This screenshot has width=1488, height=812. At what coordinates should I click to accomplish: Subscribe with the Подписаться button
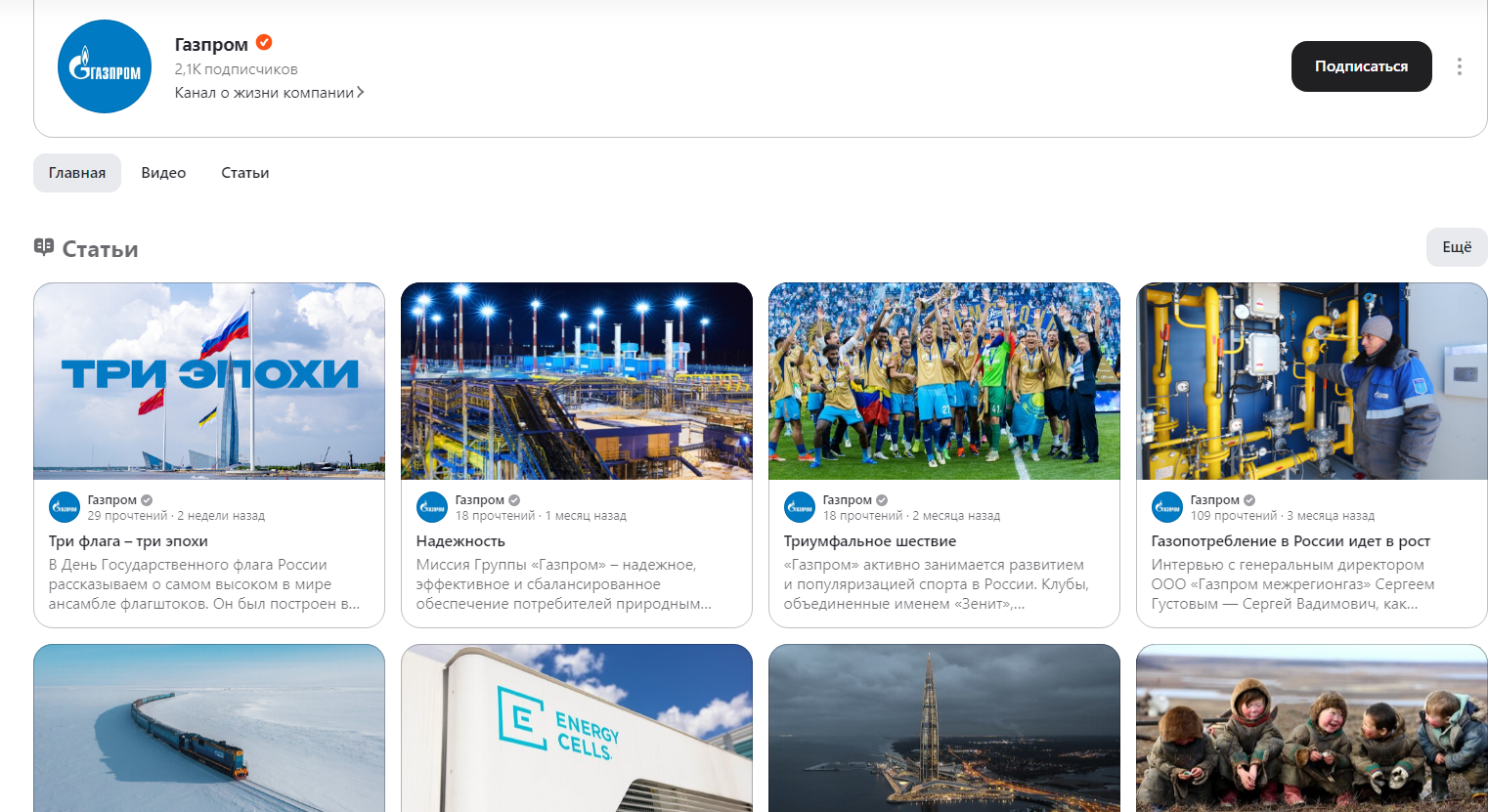point(1361,66)
